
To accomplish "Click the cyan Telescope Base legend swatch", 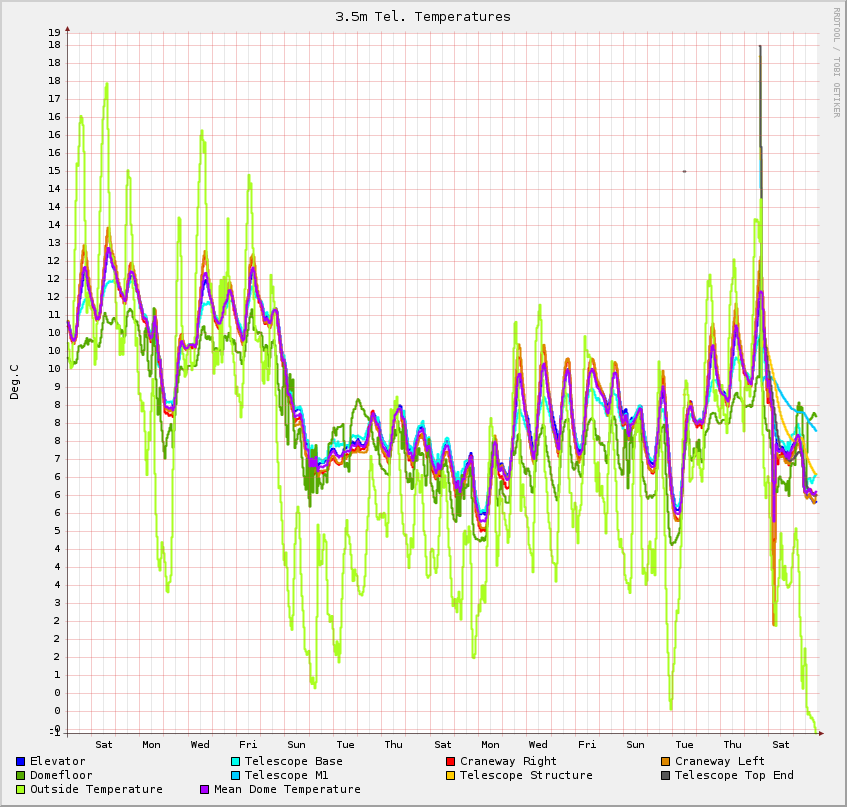I will (236, 762).
